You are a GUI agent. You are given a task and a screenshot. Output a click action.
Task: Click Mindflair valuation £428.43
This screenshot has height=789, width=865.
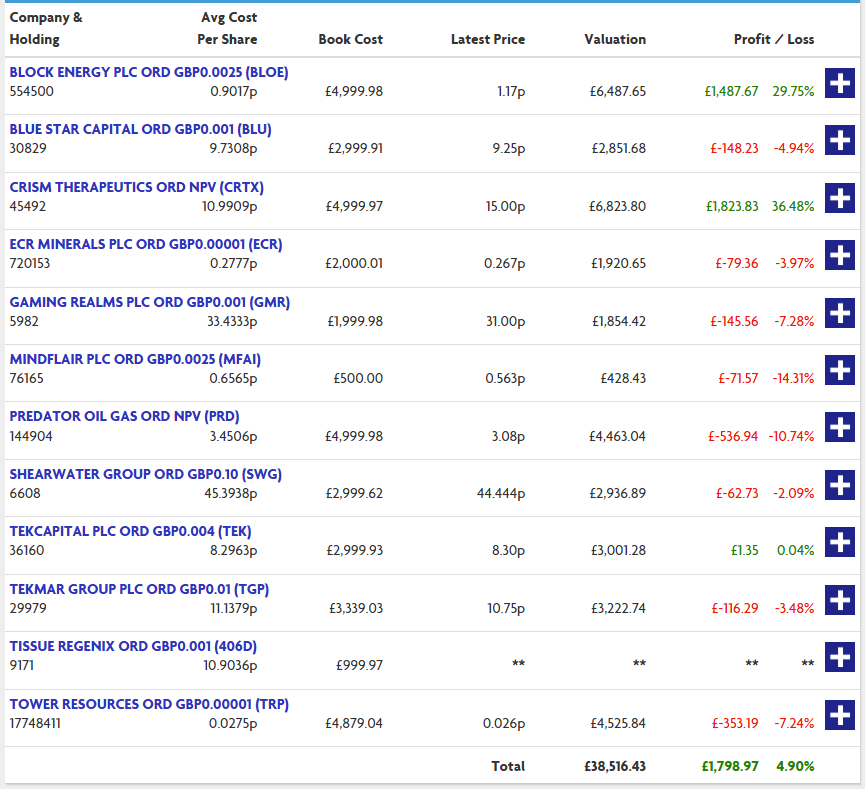pos(623,378)
